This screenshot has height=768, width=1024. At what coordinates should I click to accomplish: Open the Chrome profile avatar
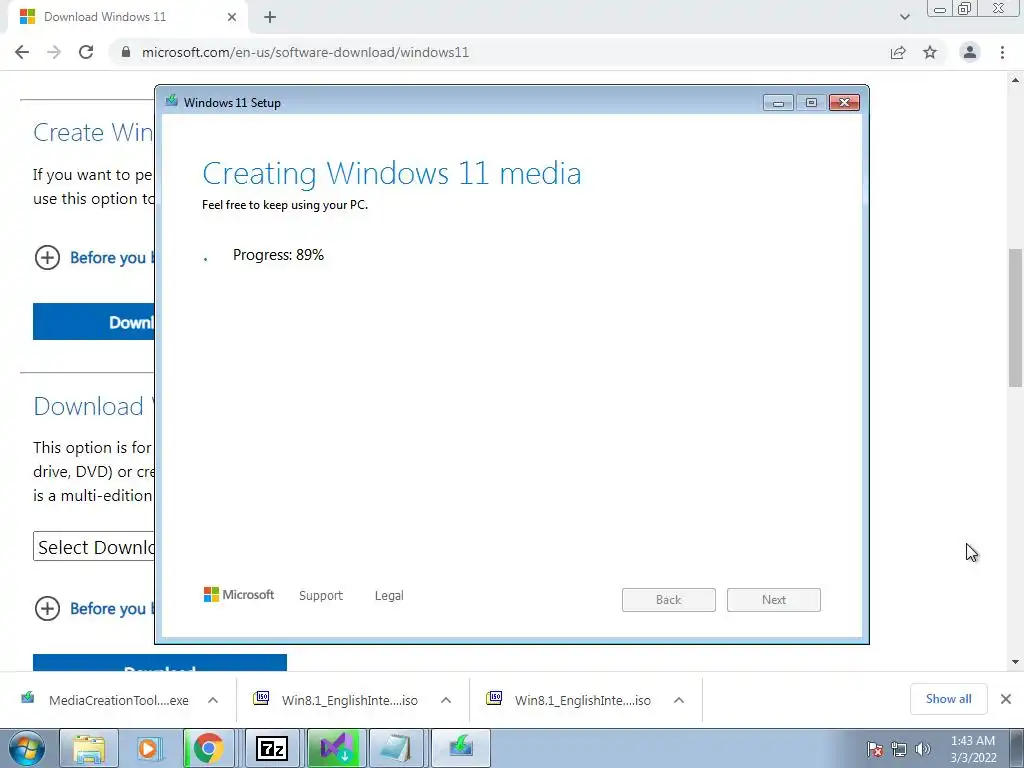[x=970, y=52]
